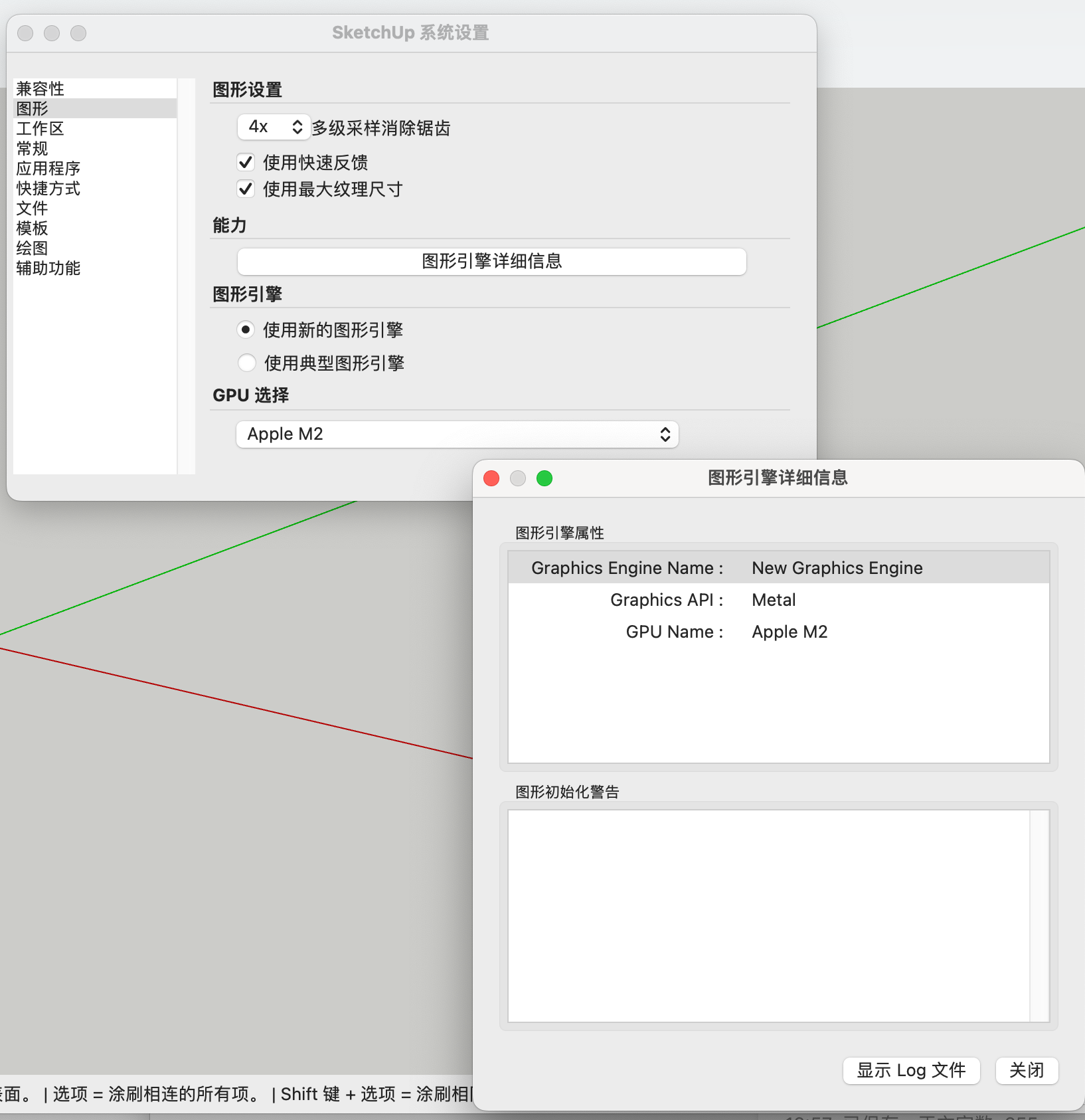Uncheck 使用最大纹理尺寸 option

pyautogui.click(x=246, y=189)
